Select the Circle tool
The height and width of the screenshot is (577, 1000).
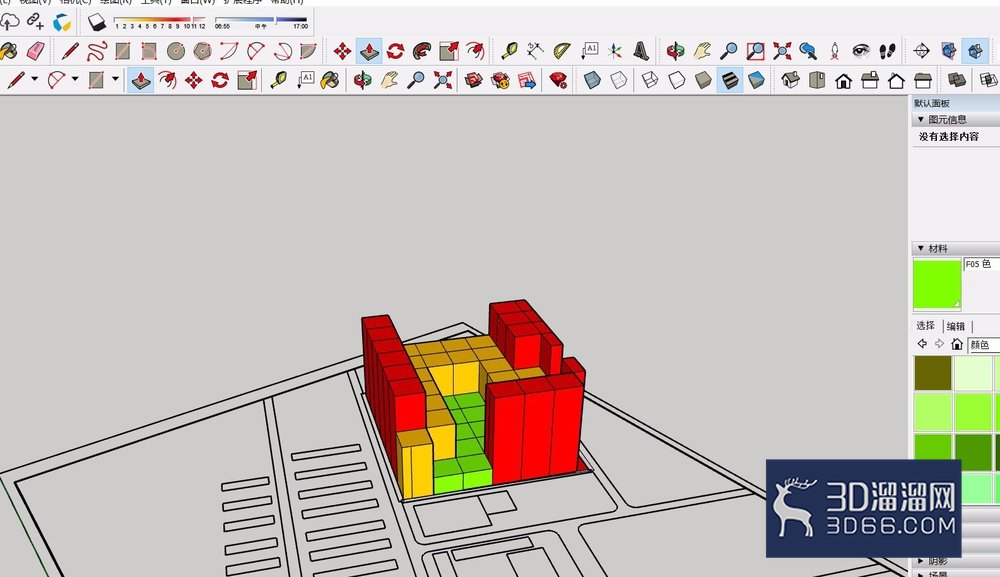tap(175, 51)
